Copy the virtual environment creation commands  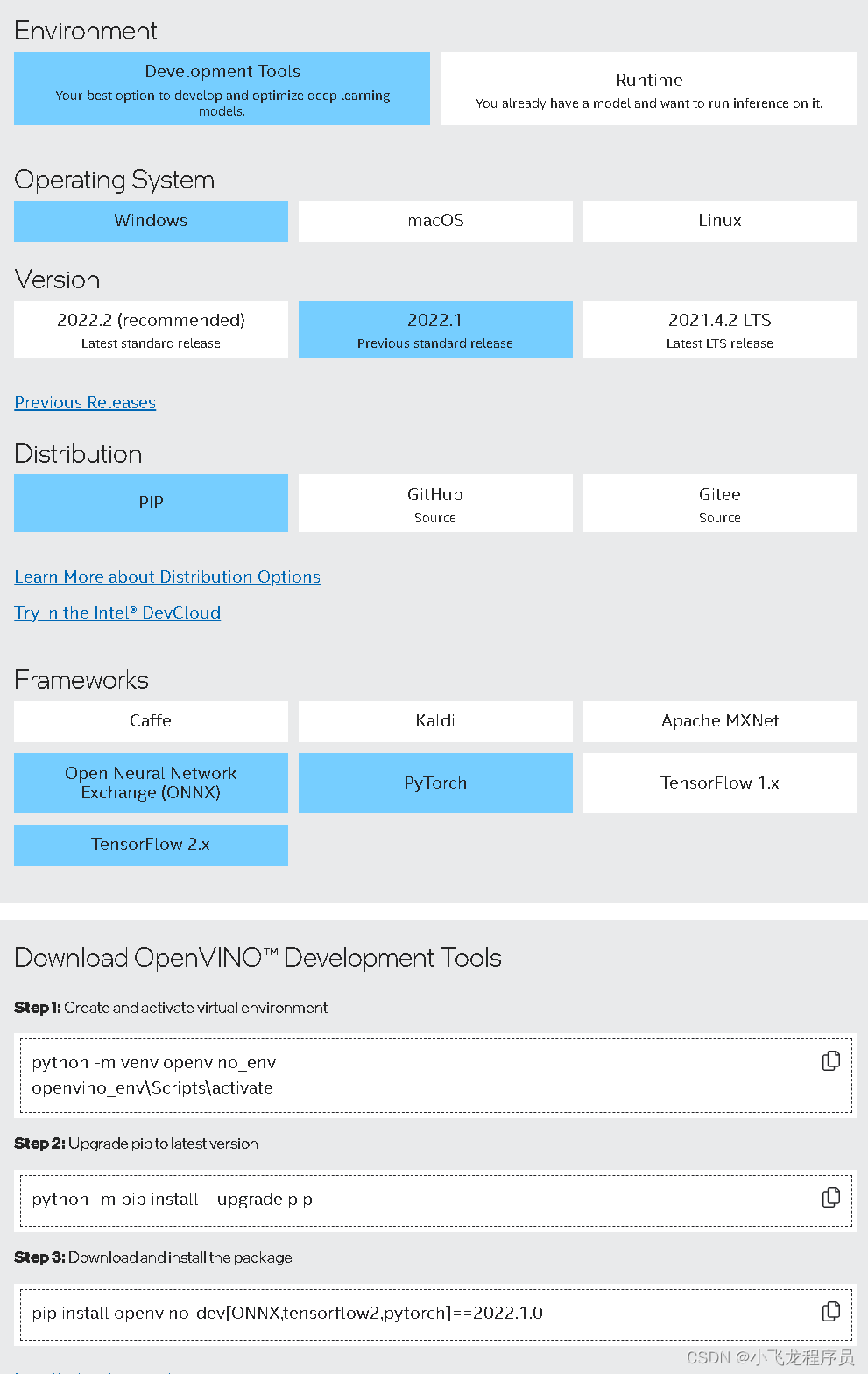pos(831,1060)
